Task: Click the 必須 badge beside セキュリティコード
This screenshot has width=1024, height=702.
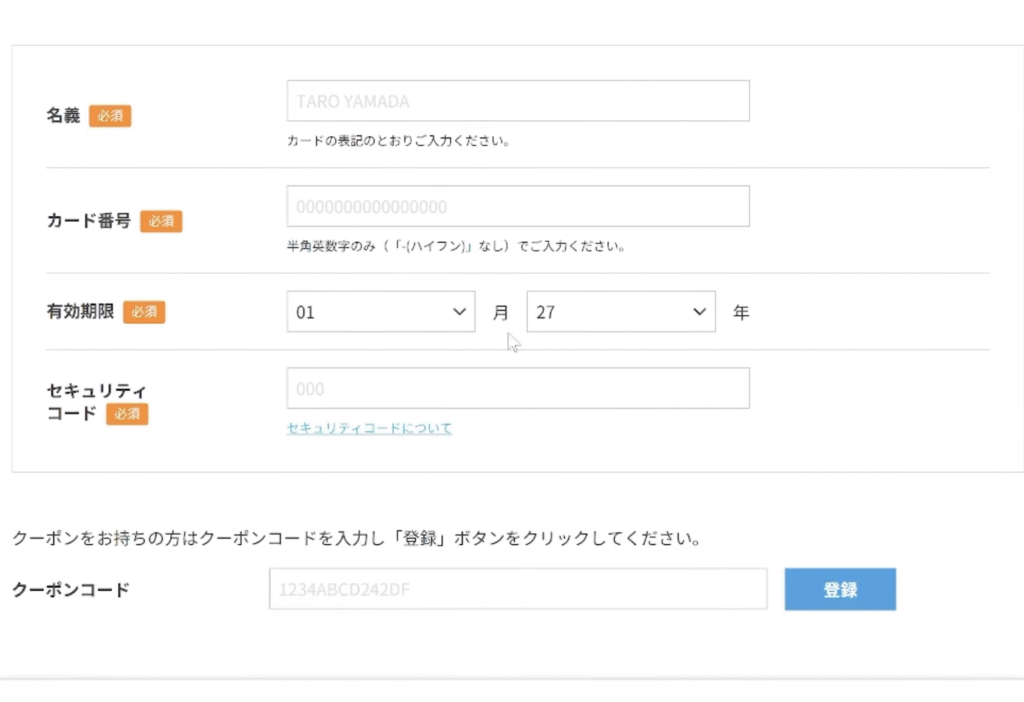Action: click(x=127, y=414)
